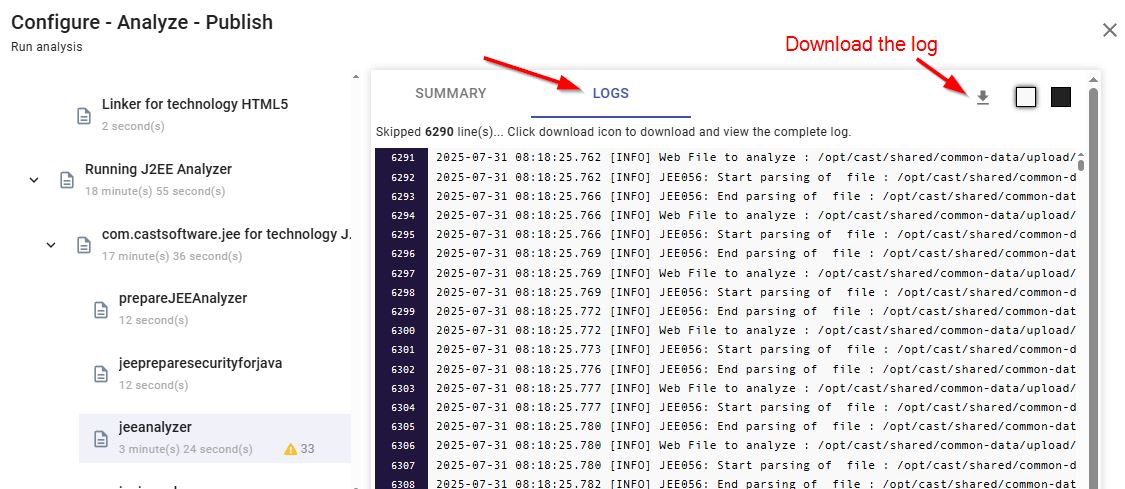Switch log view to white light theme

click(1025, 97)
